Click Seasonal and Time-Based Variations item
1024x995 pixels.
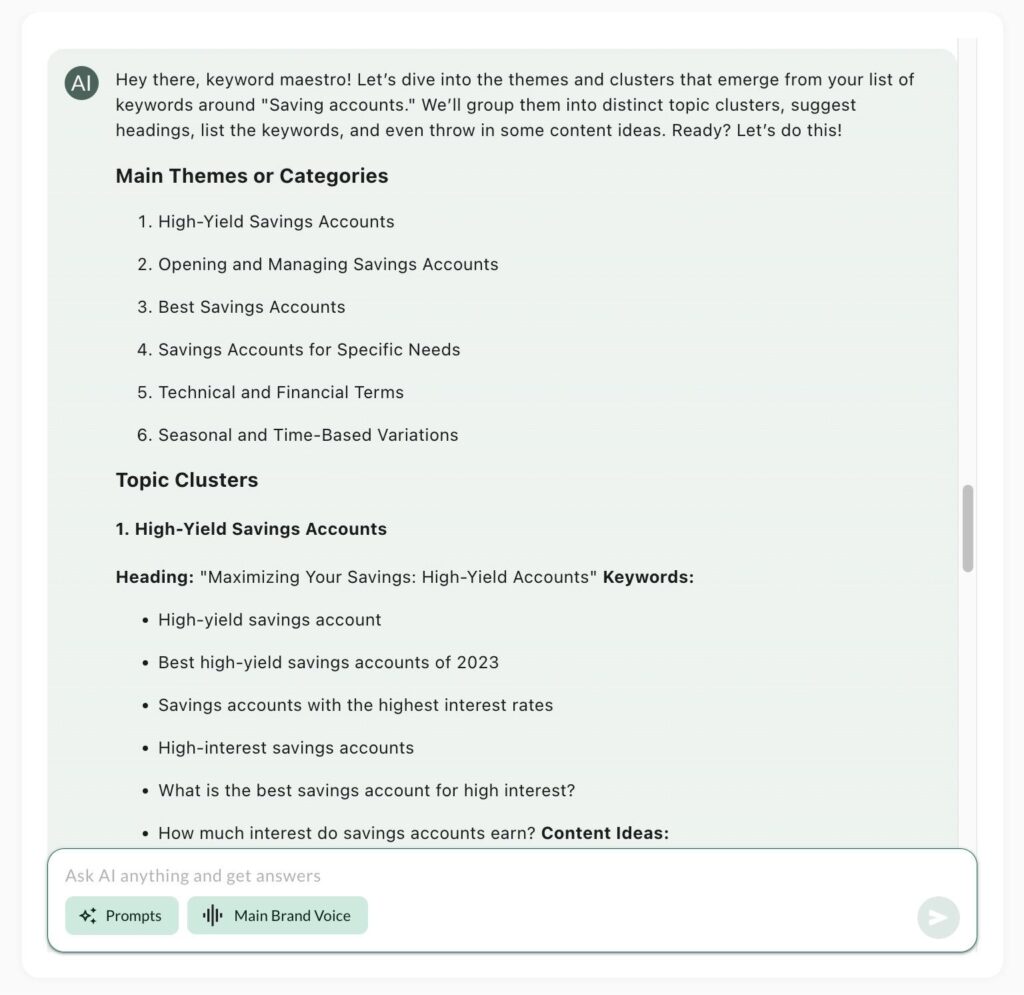308,435
